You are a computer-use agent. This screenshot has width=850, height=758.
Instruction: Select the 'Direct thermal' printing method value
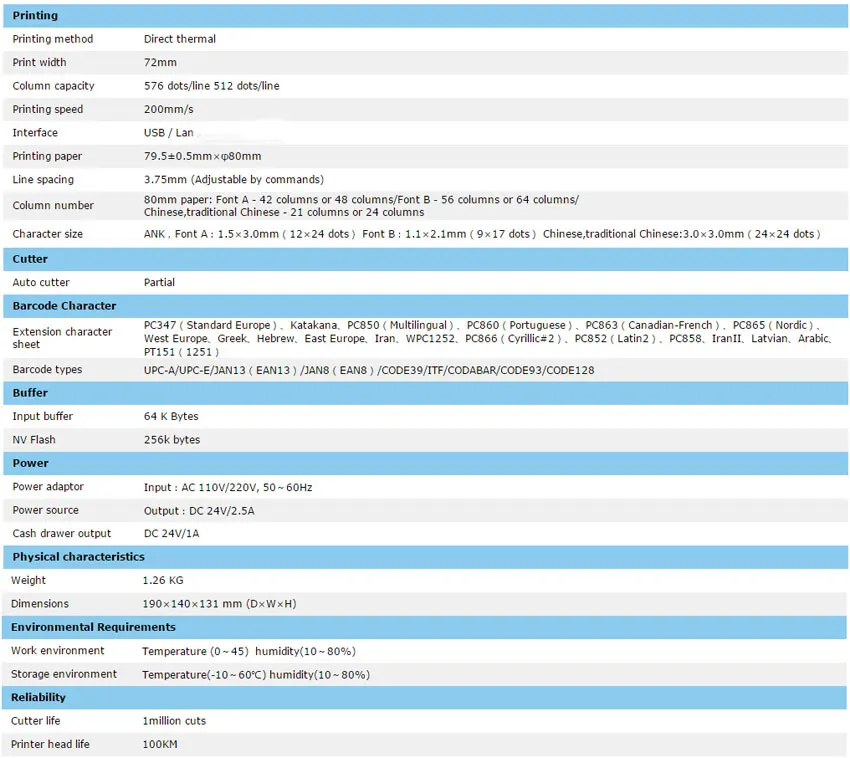(179, 39)
